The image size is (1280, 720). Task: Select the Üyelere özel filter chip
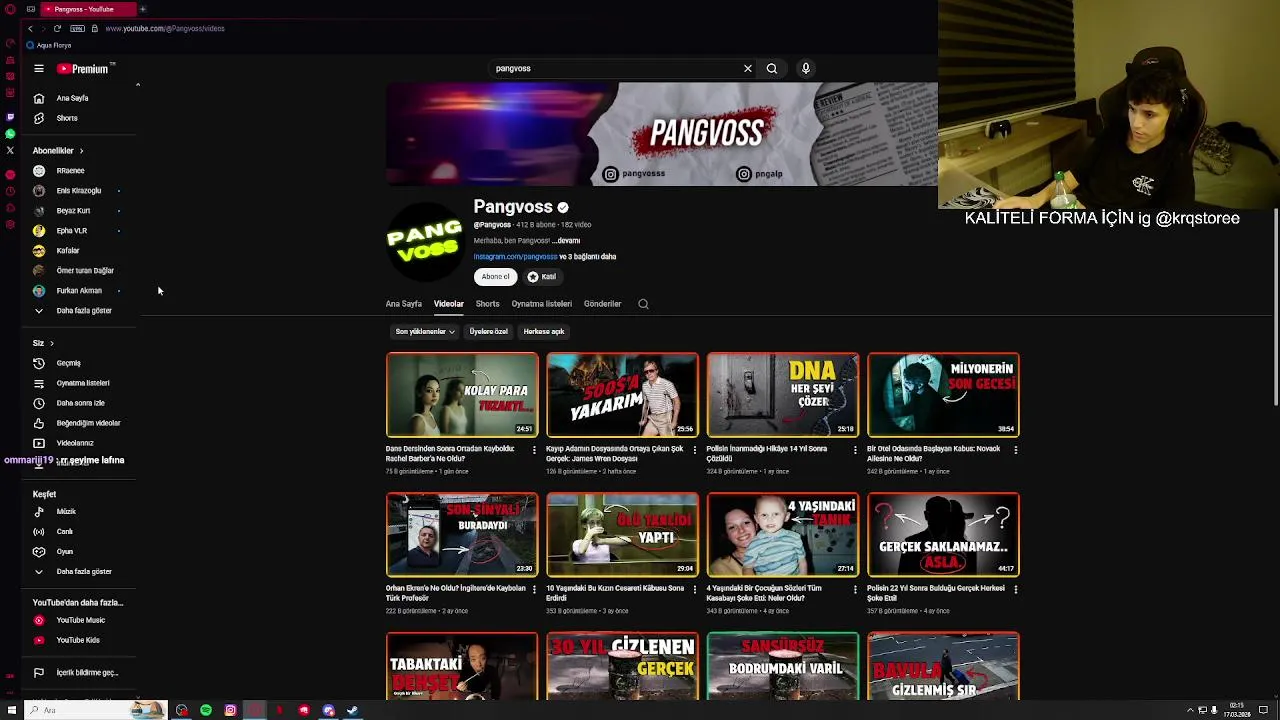tap(488, 331)
